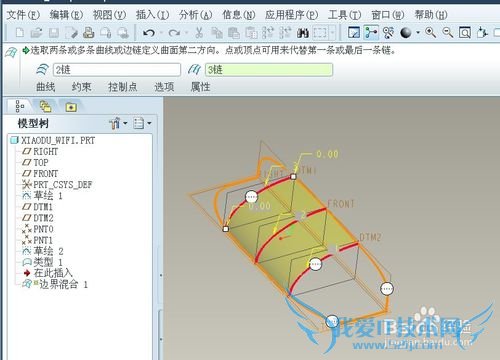
Task: Open the model tree settings dropdown
Action: [118, 124]
